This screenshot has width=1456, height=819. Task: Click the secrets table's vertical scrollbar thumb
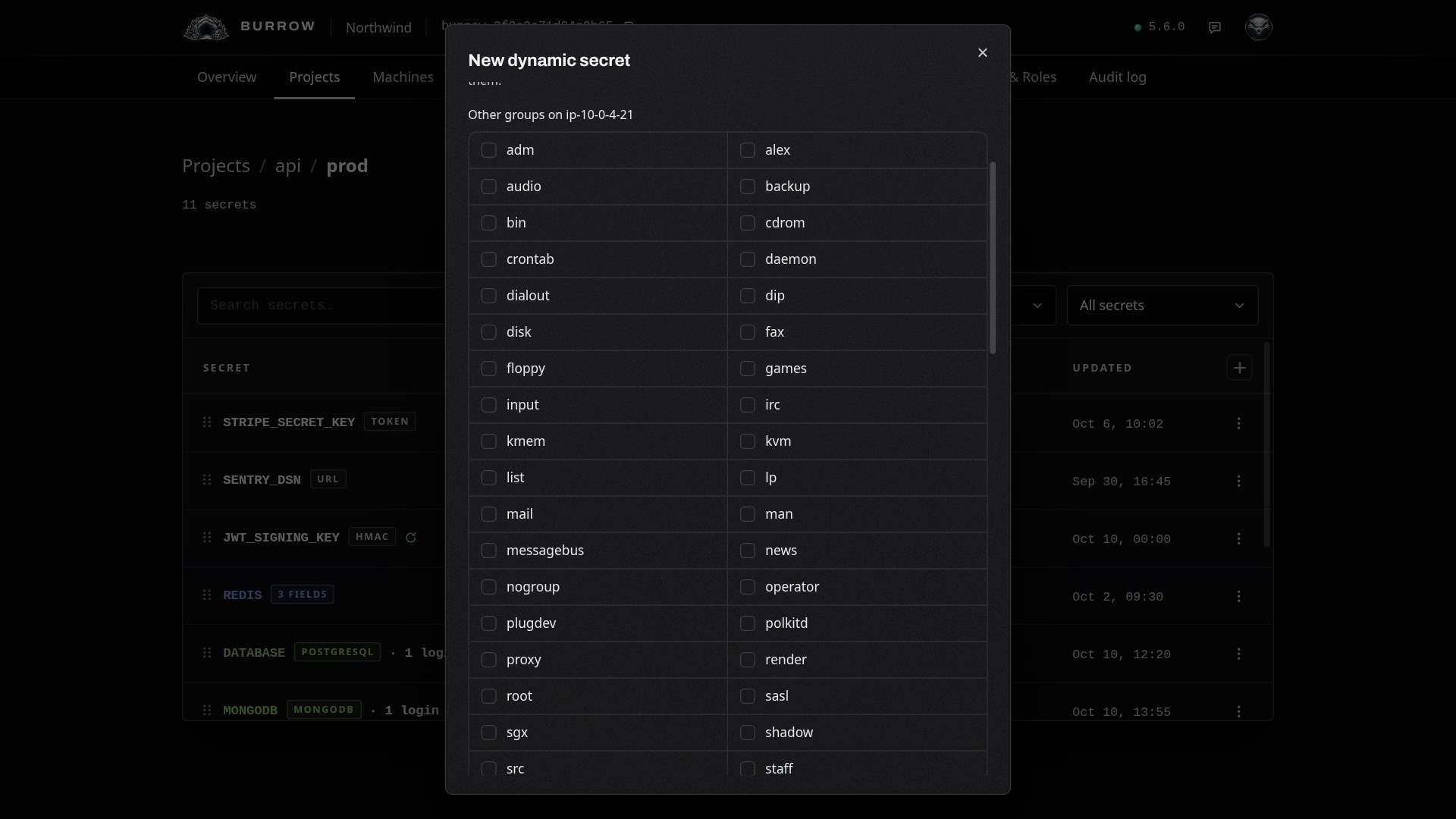pos(1266,445)
